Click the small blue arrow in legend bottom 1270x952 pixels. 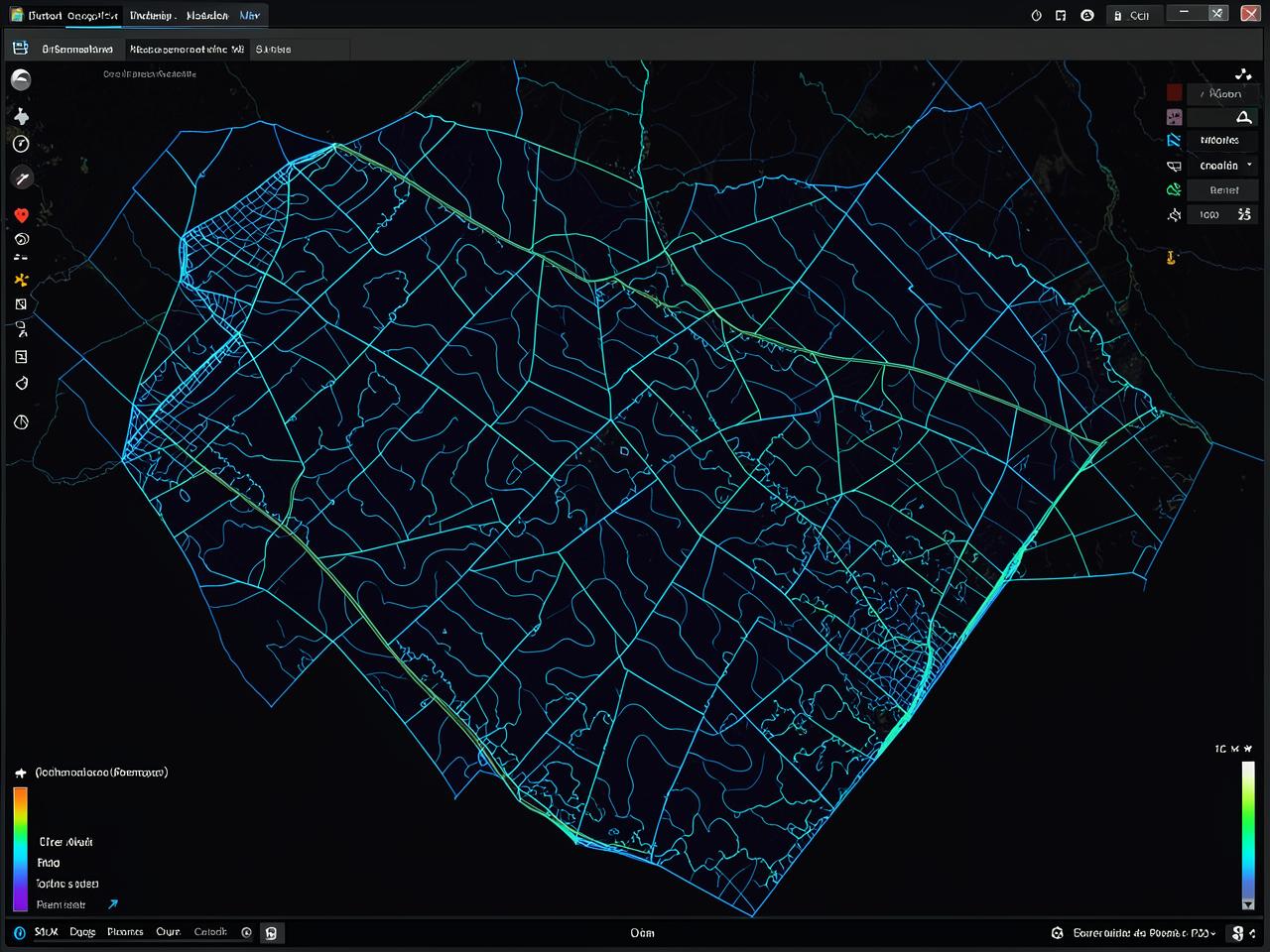(113, 904)
